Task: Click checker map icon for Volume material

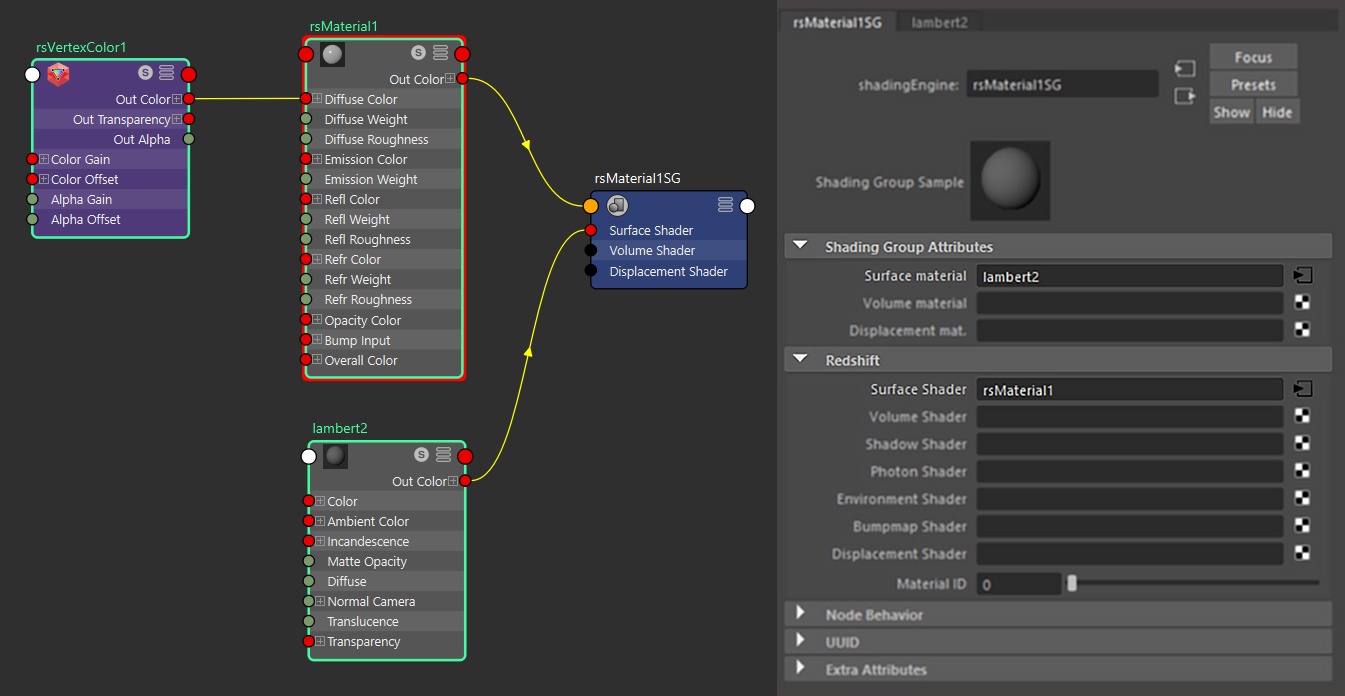Action: (1302, 303)
